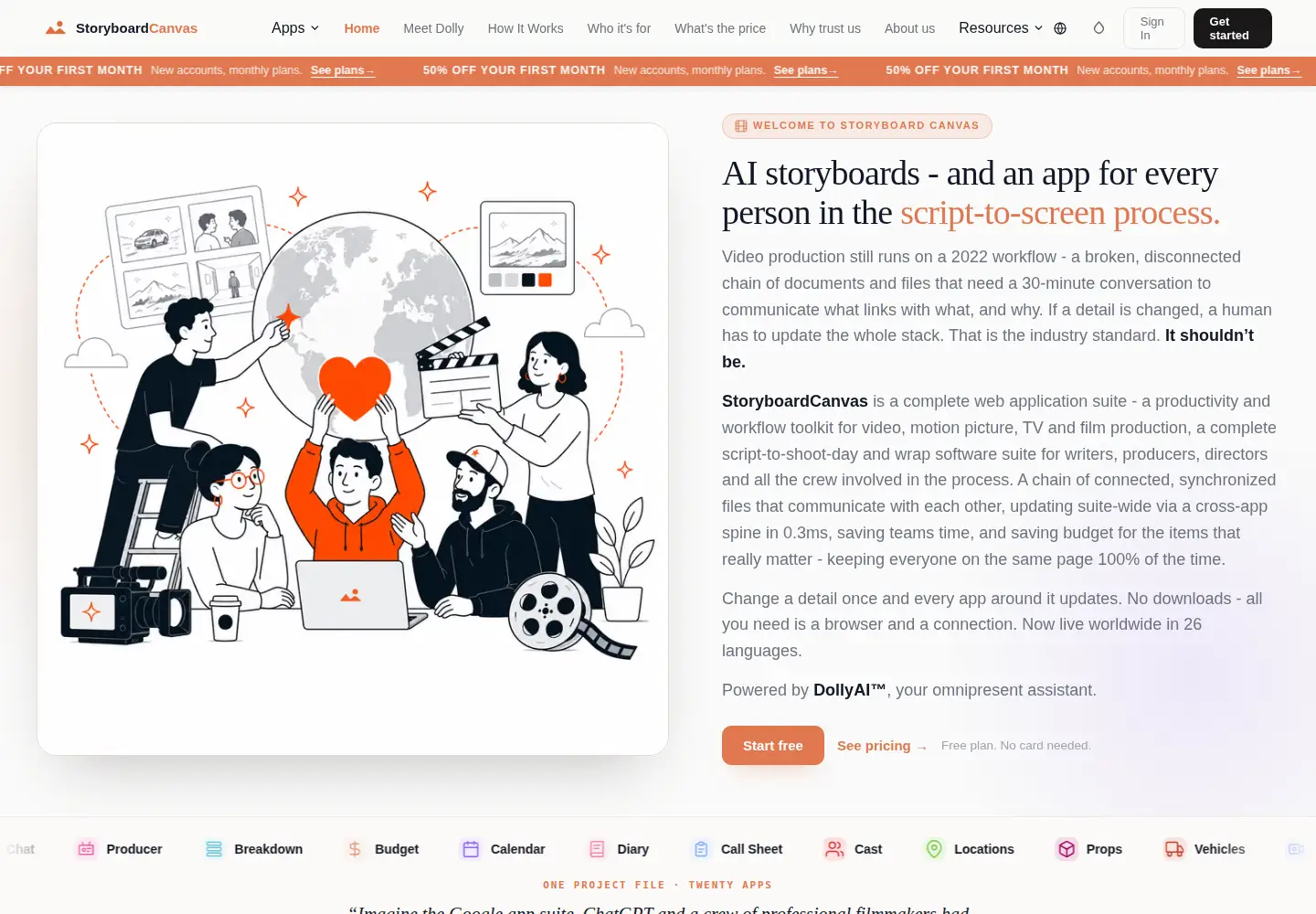Toggle the theme droplet icon

click(1098, 28)
